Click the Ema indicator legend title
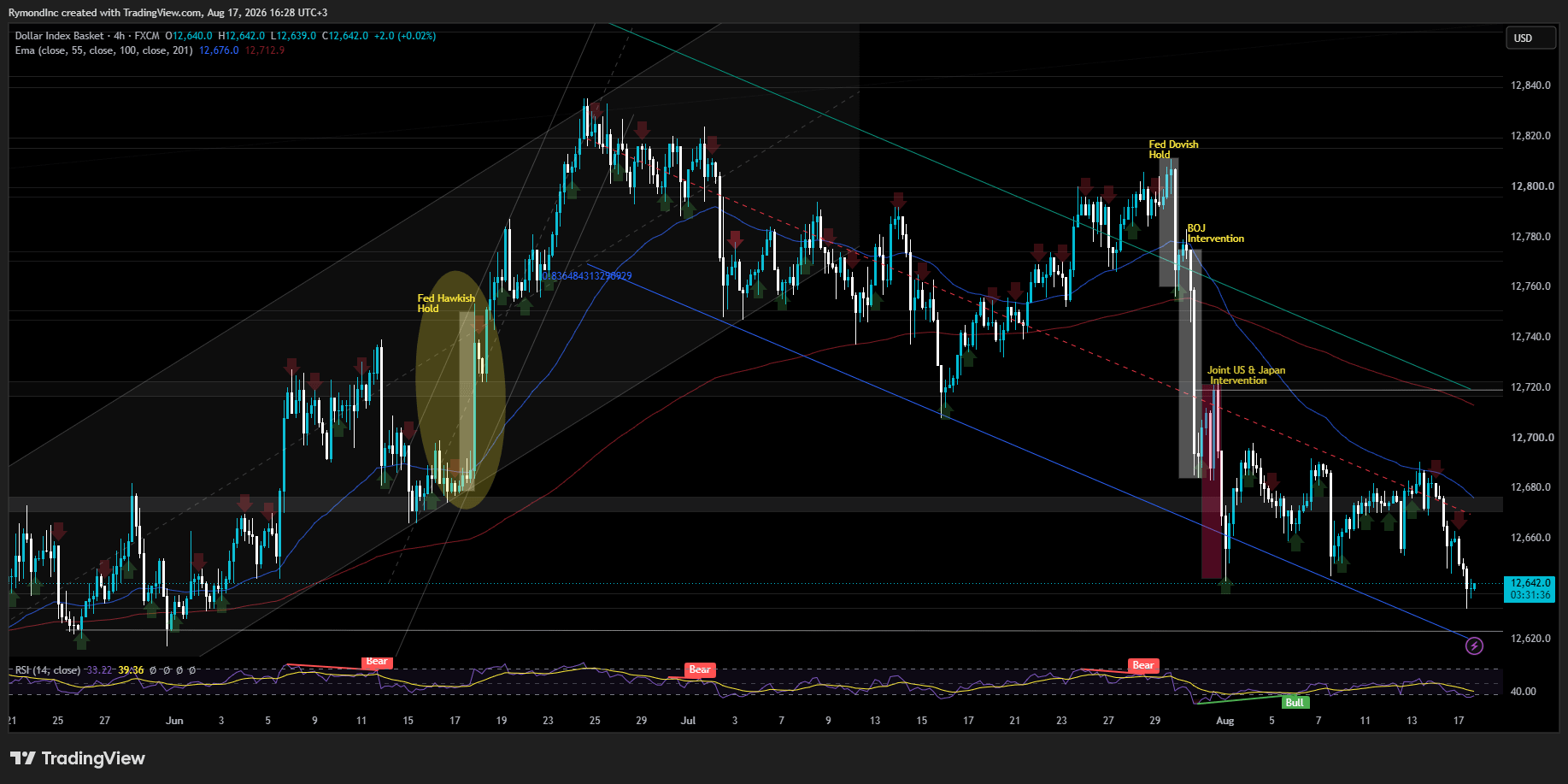 pos(103,50)
